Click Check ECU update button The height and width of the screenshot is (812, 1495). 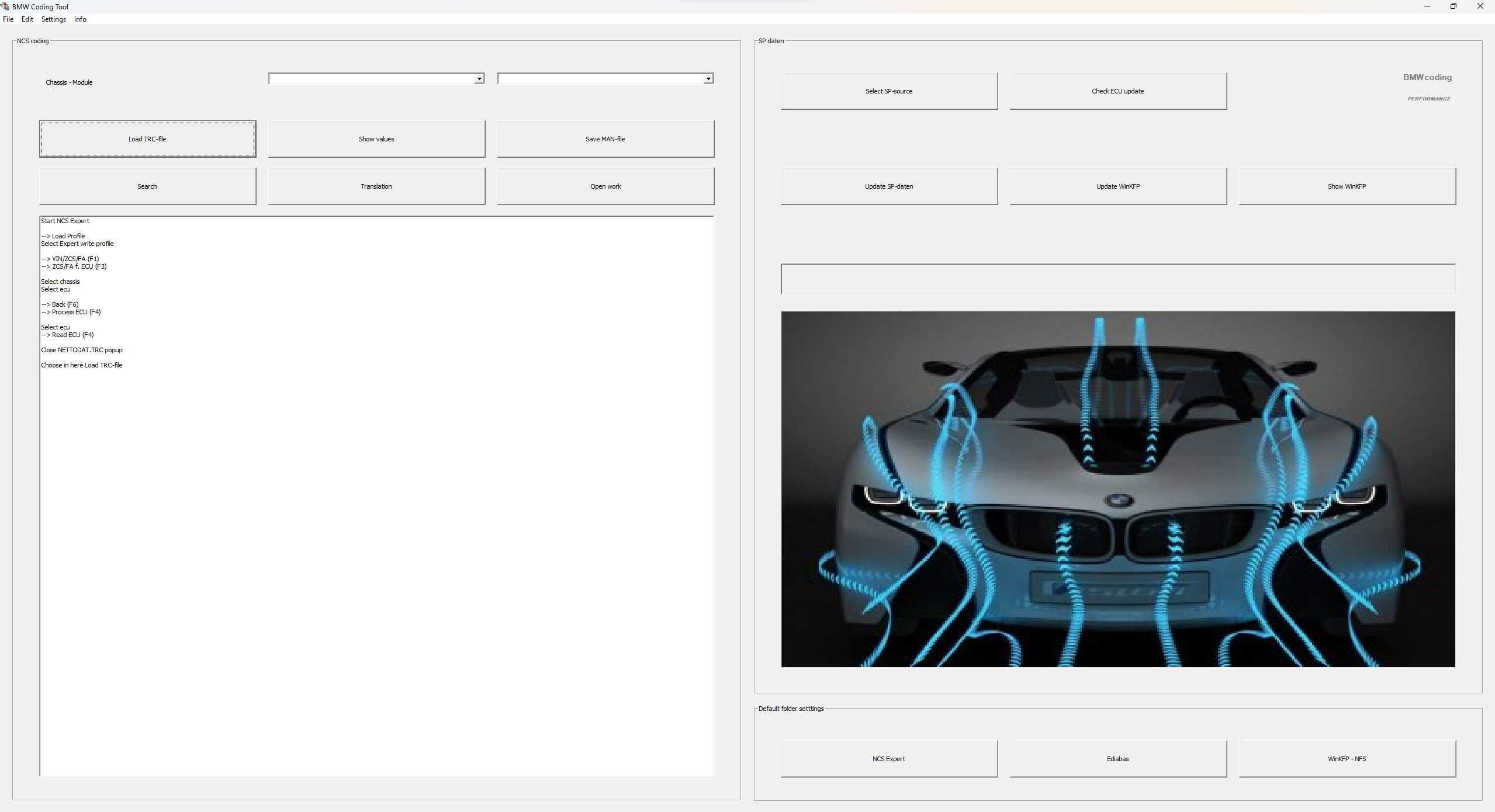[1118, 91]
